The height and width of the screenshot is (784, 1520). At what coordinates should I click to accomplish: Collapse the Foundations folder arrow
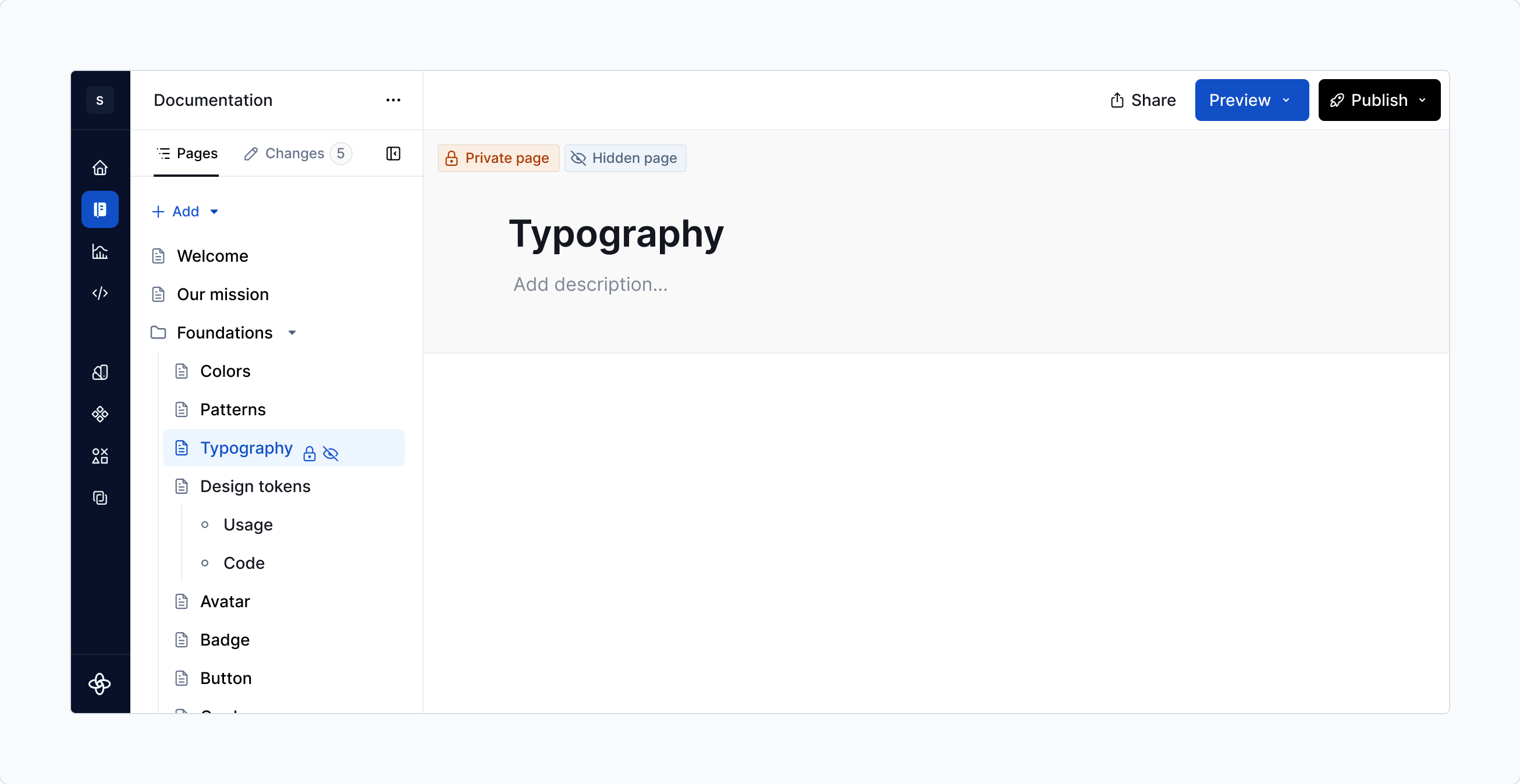pos(292,333)
